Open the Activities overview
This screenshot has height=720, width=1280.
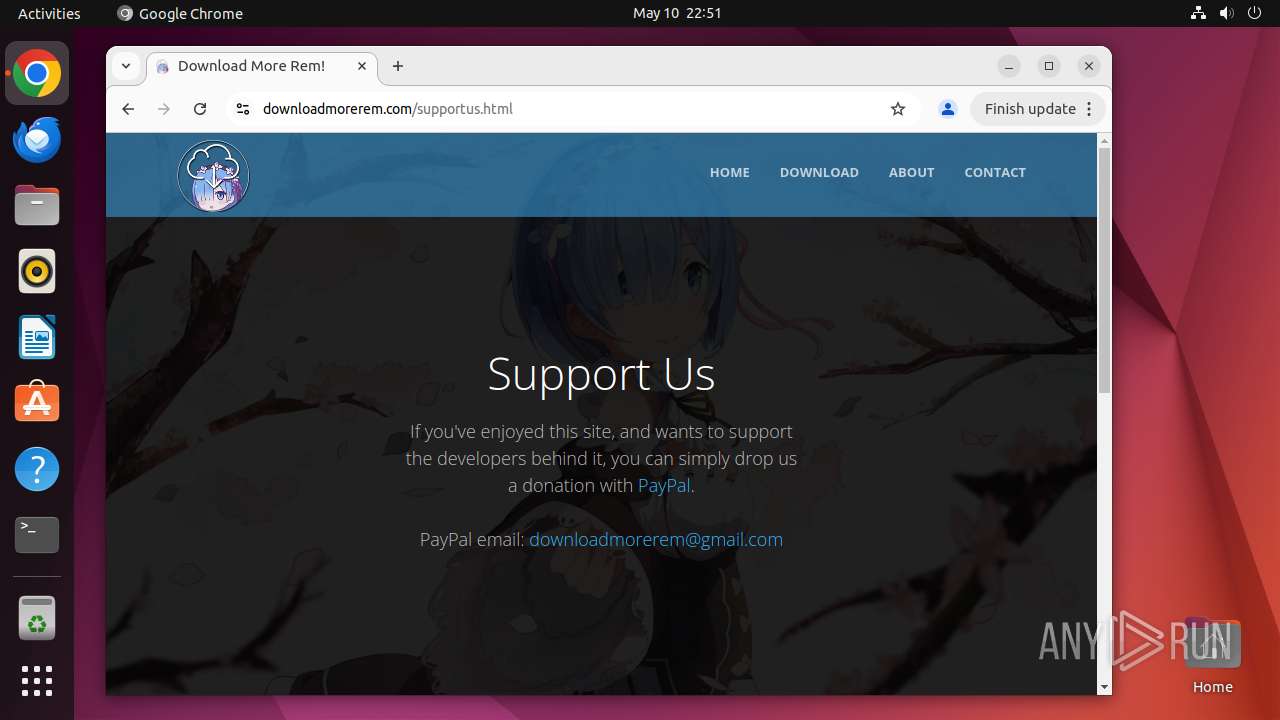[x=49, y=13]
